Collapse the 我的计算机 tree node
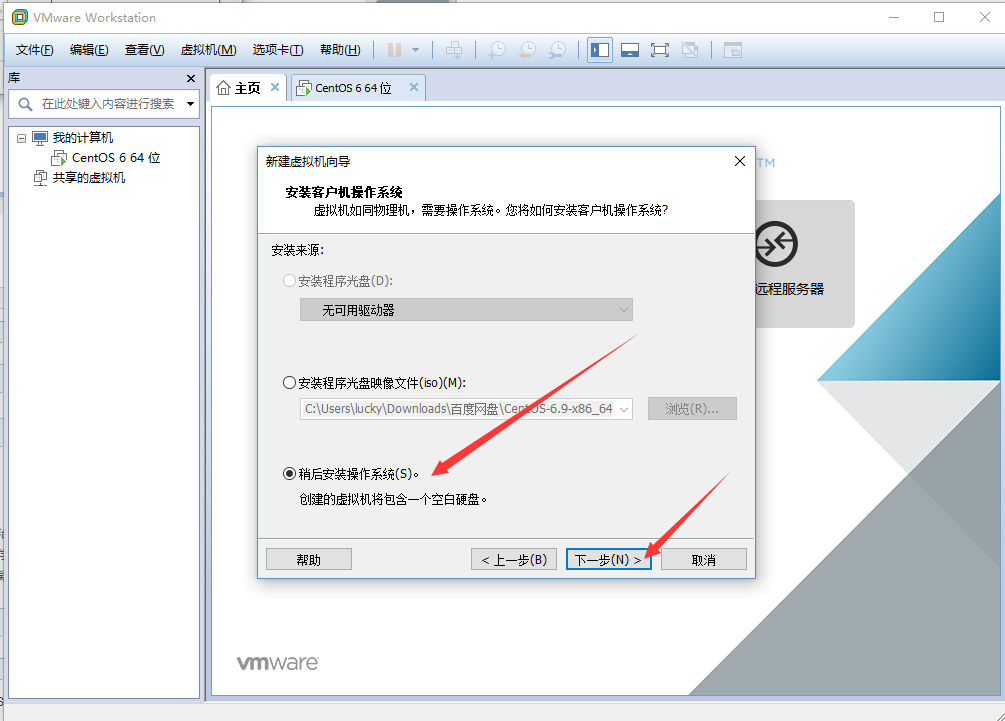 [21, 138]
